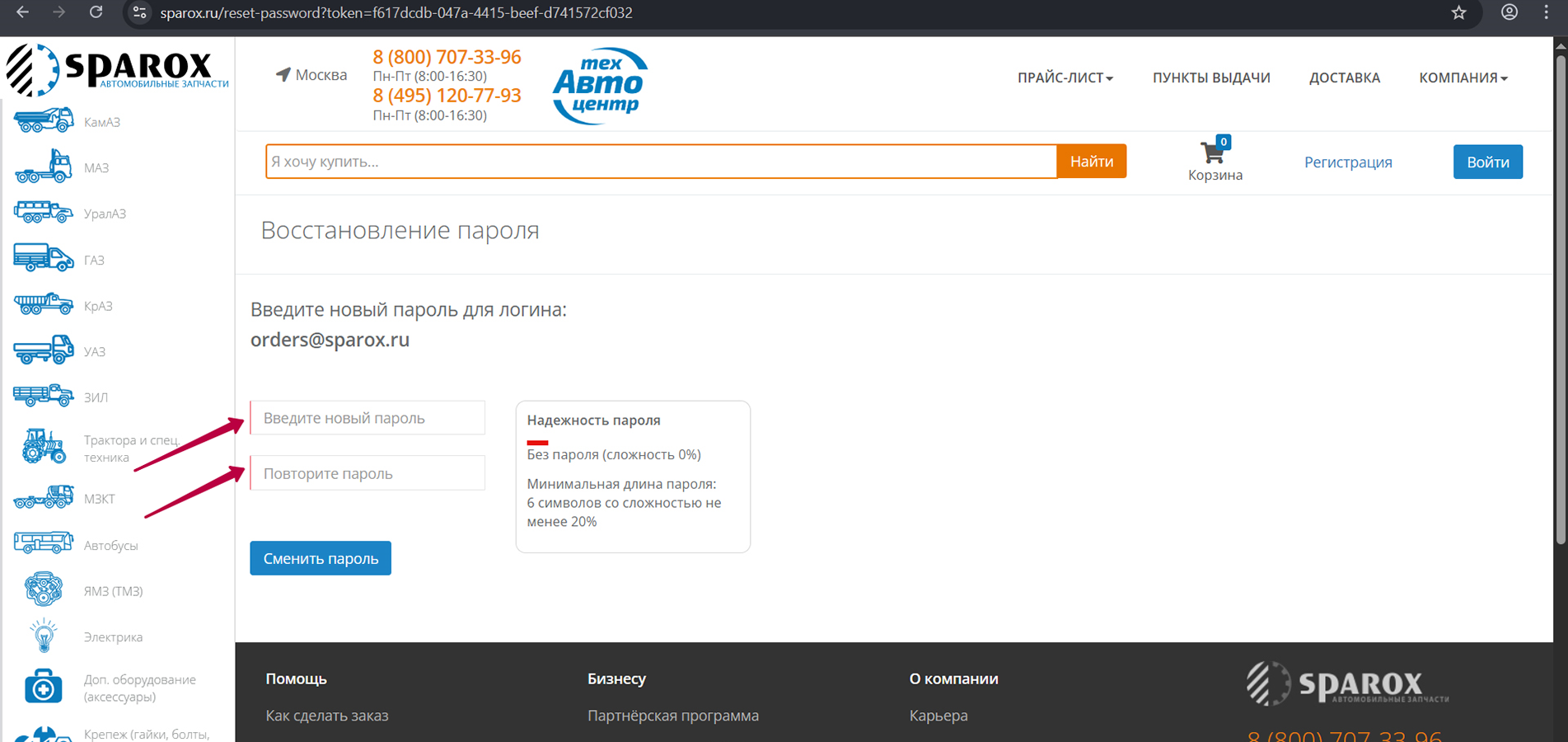1568x742 pixels.
Task: Click the Москва location arrow icon
Action: (283, 75)
